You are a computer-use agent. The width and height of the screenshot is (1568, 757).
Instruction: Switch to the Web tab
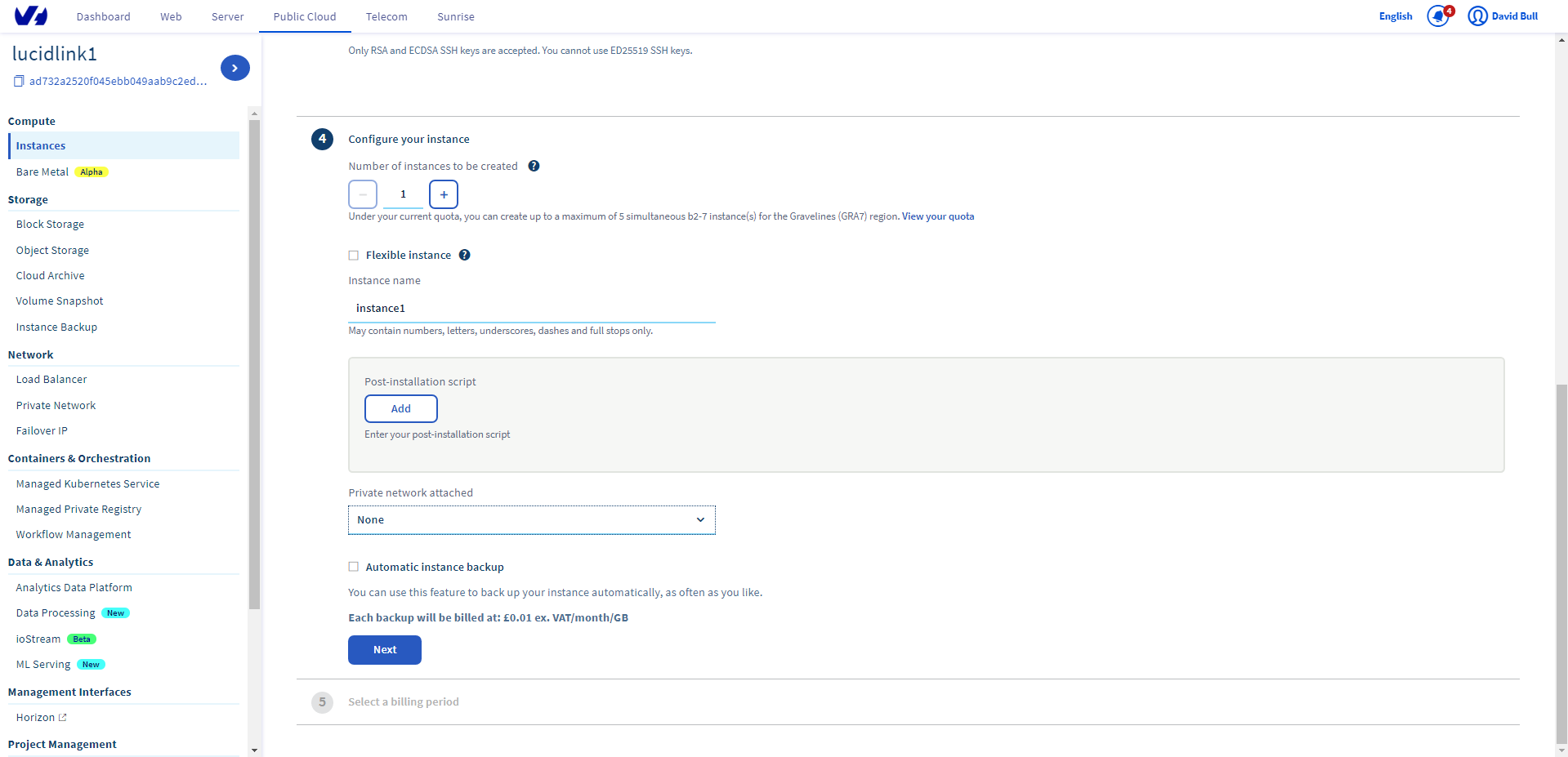[x=171, y=16]
